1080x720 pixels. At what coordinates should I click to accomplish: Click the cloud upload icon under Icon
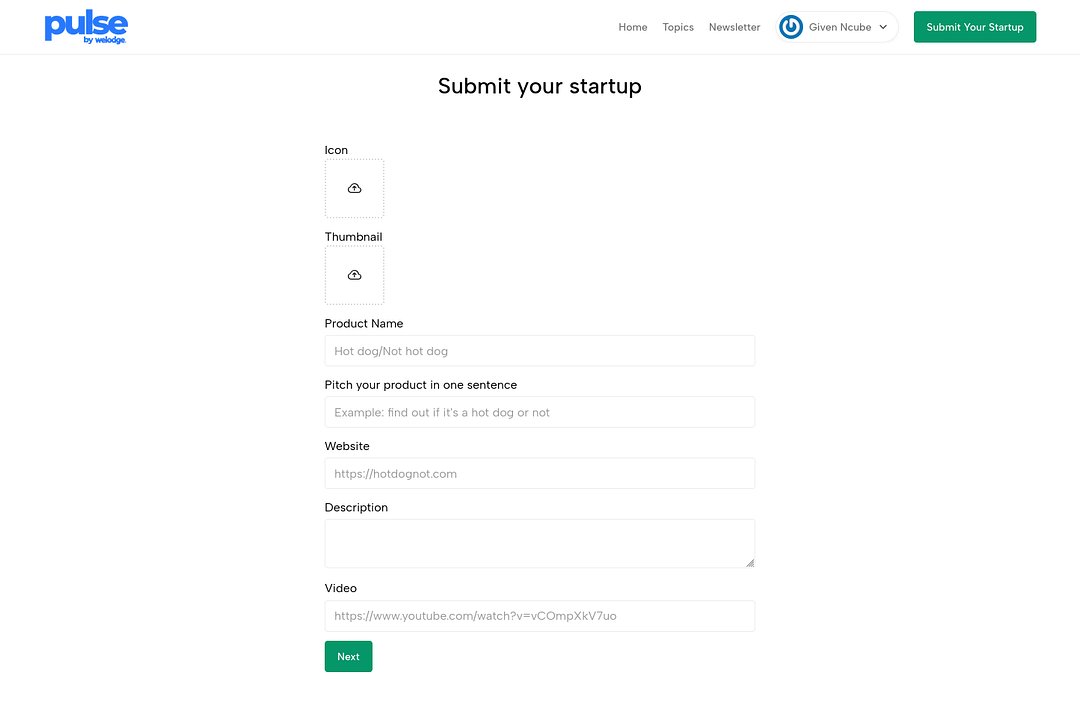(x=354, y=188)
